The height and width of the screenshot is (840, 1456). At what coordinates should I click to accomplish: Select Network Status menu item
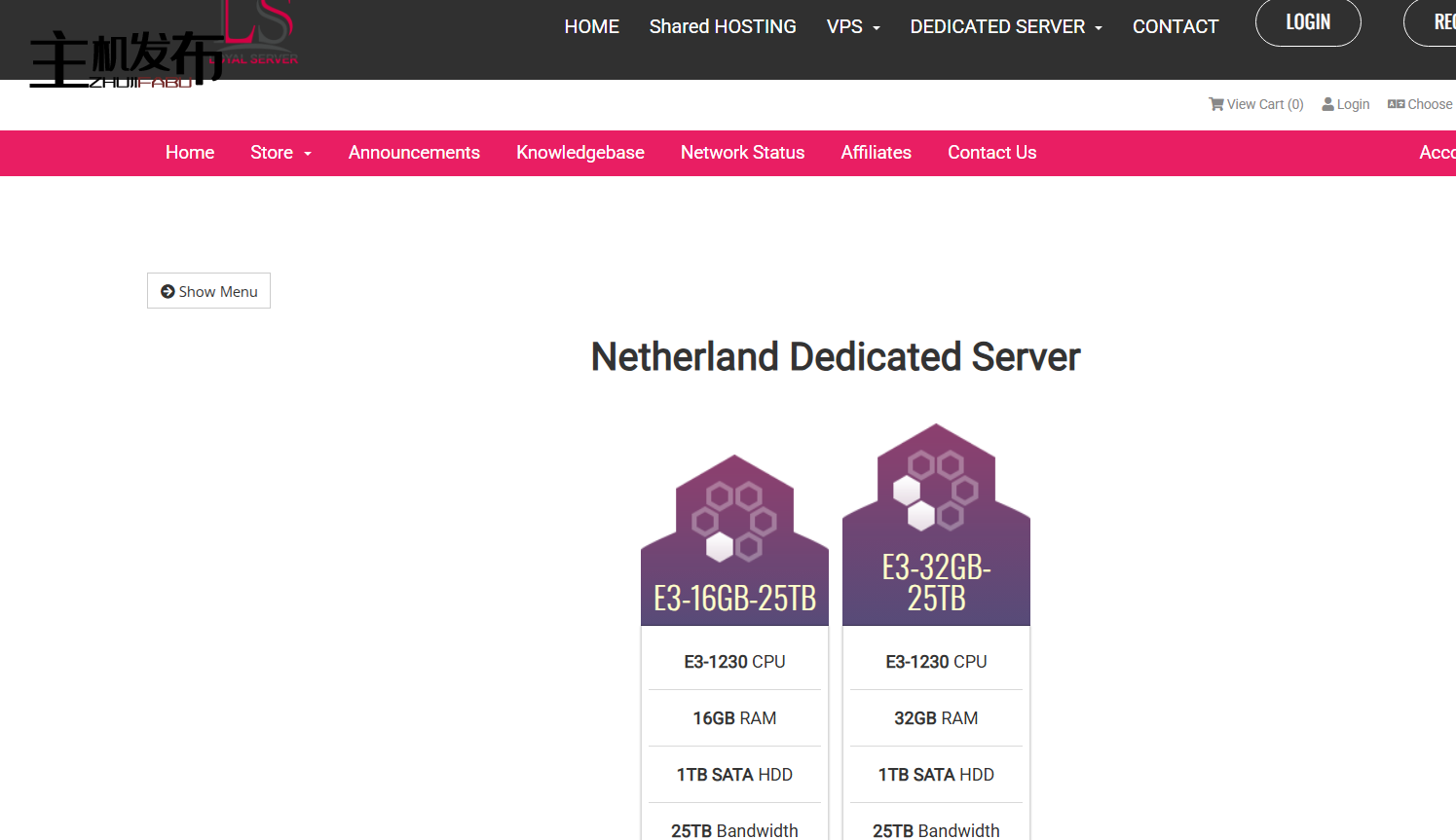point(742,153)
